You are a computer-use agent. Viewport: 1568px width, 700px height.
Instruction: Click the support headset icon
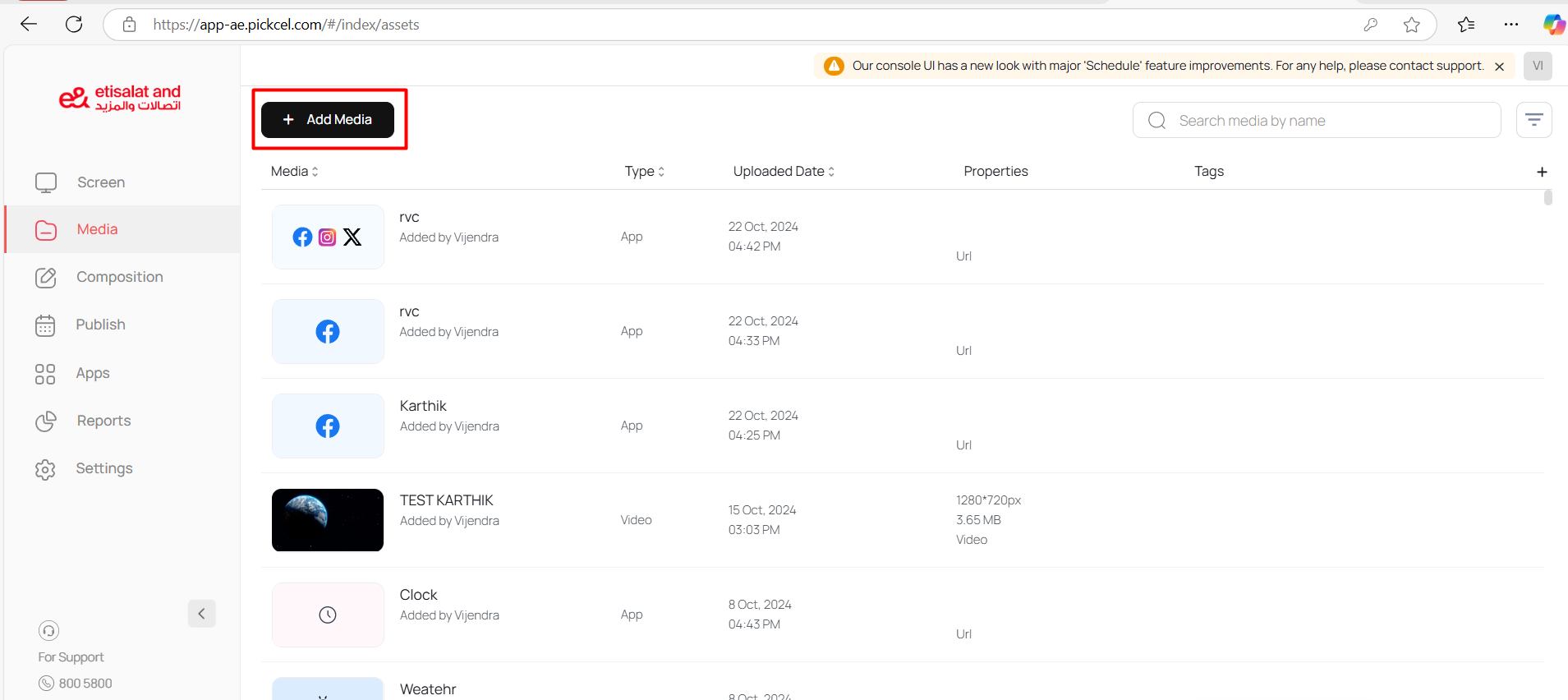point(48,631)
